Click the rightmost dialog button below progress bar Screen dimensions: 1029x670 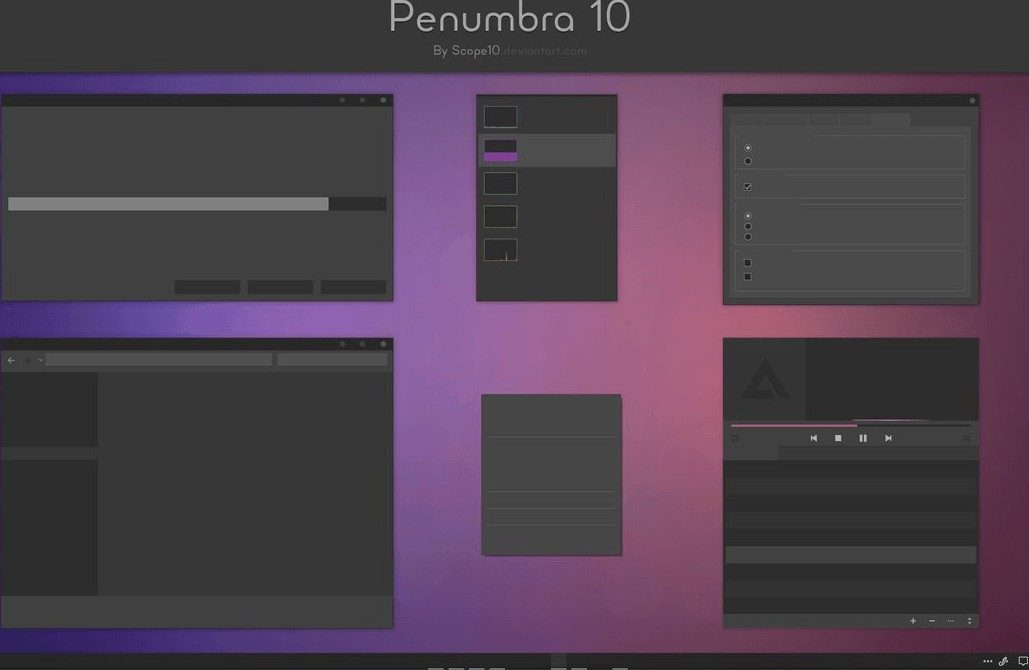tap(353, 287)
